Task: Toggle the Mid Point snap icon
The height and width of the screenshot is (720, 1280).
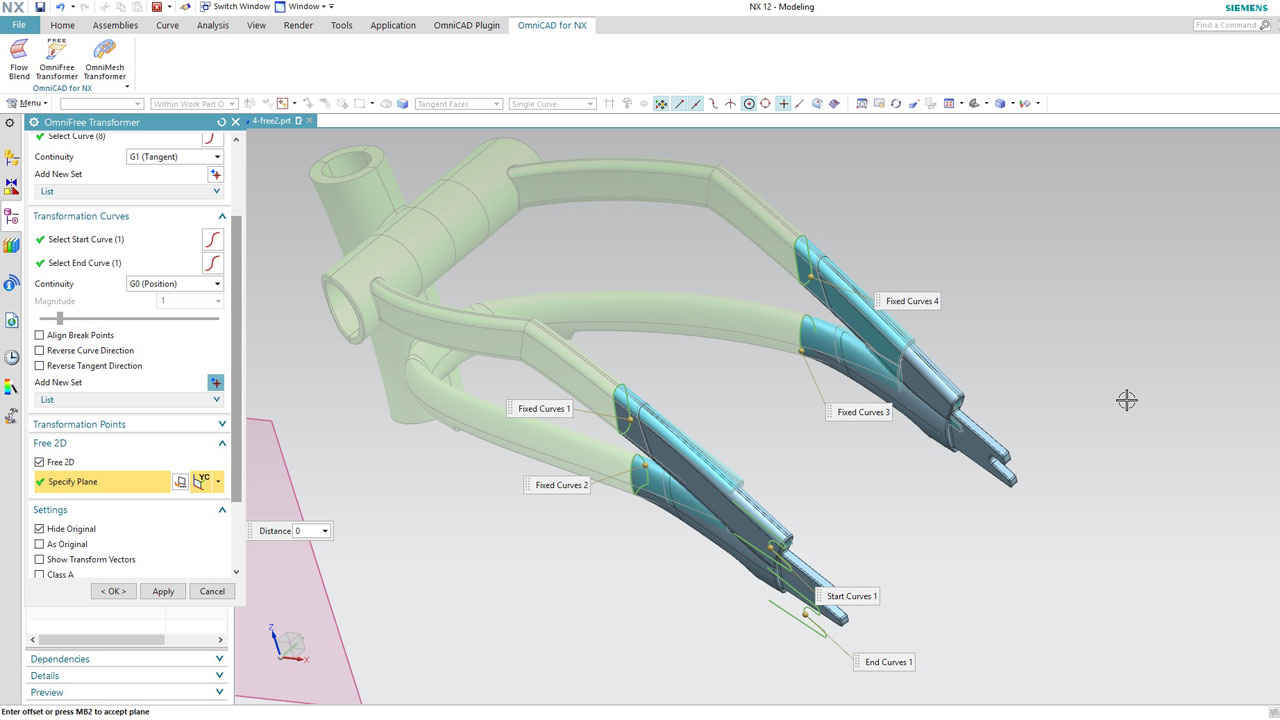Action: 696,104
